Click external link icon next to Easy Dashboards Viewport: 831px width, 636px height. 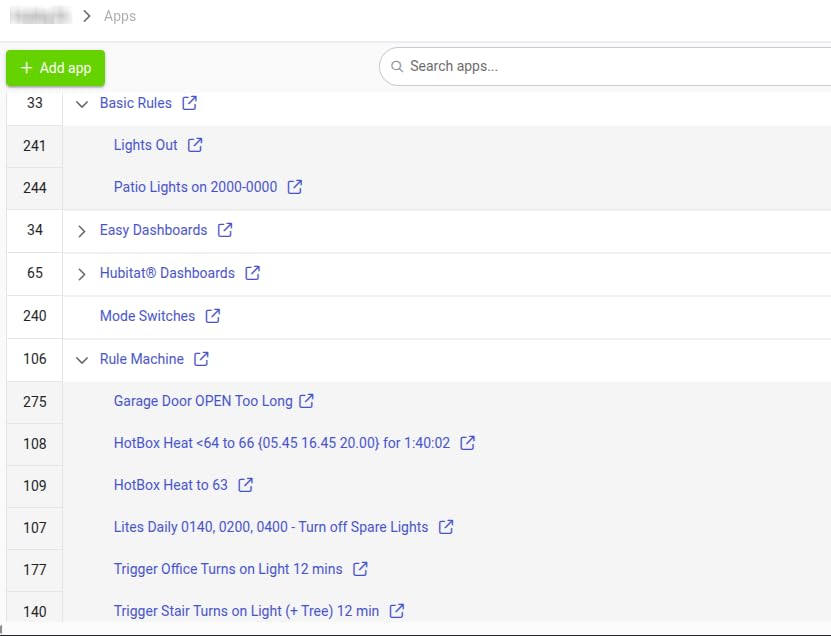coord(225,230)
